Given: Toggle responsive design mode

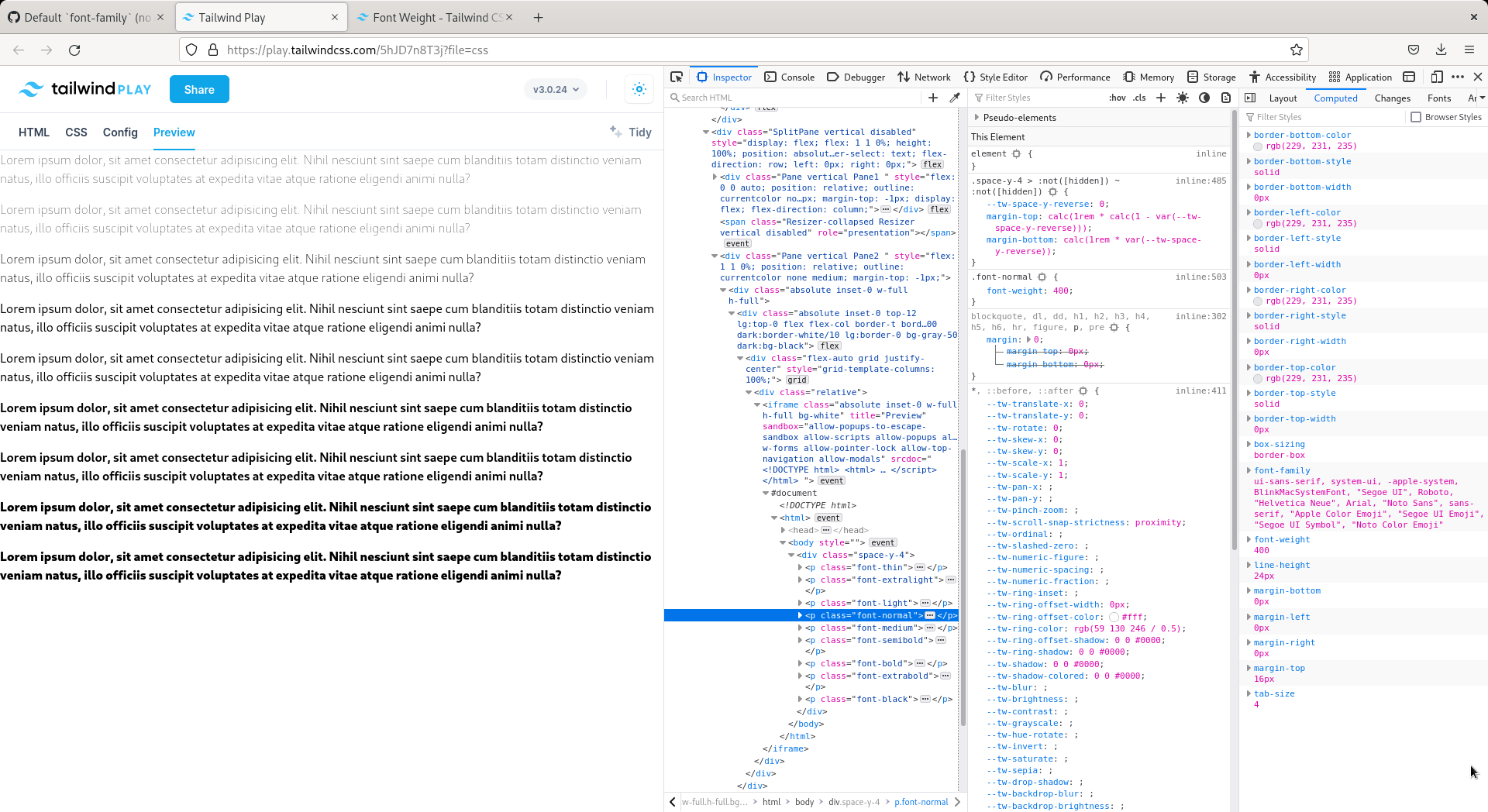Looking at the screenshot, I should (1436, 77).
